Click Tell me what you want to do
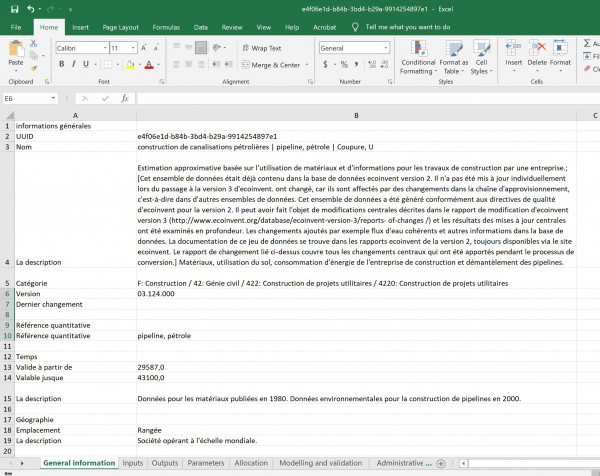 pos(408,27)
